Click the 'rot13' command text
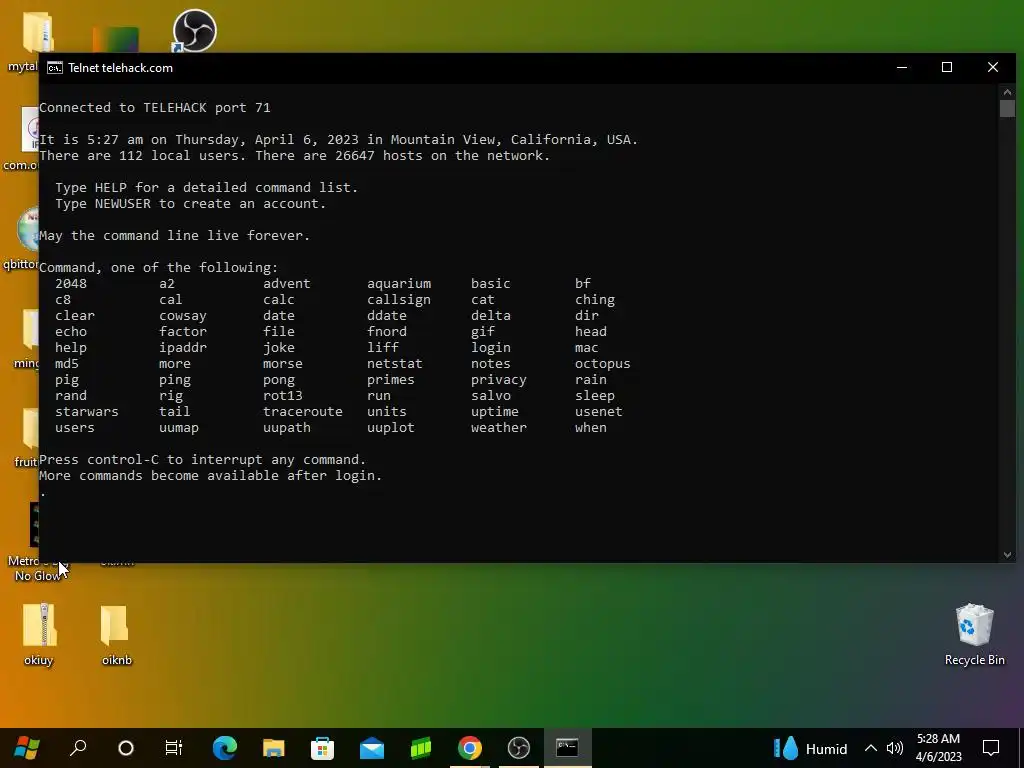1024x768 pixels. 283,396
